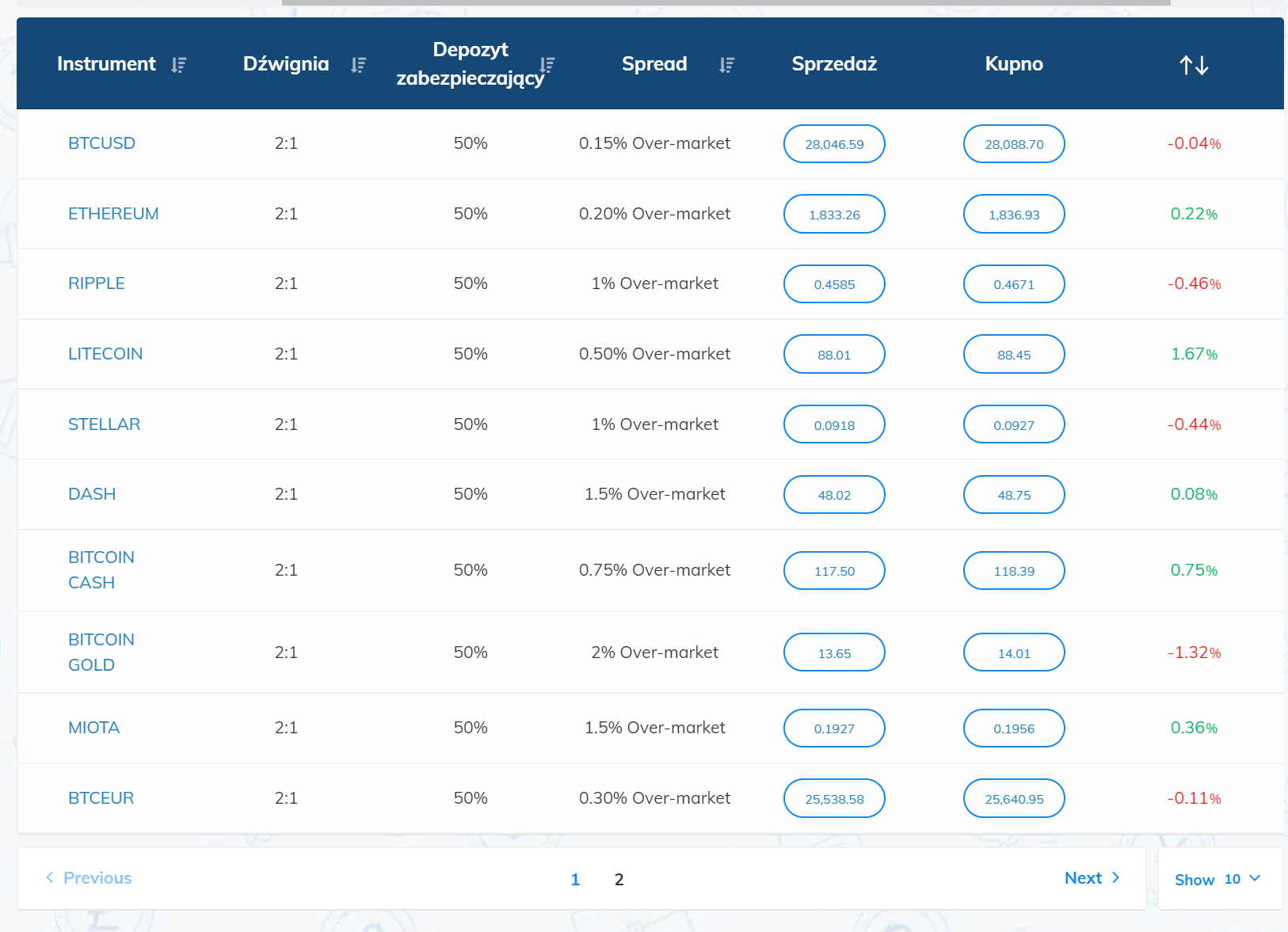The image size is (1288, 932).
Task: Open the BITCOIN CASH instrument link
Action: pos(101,570)
